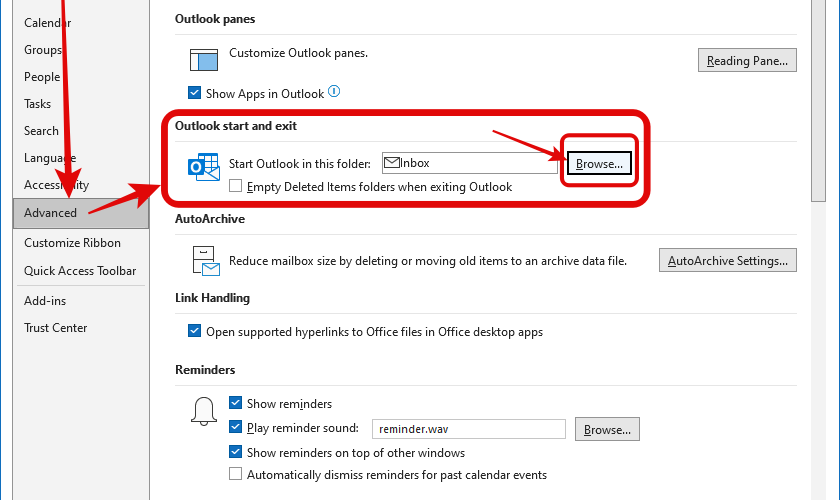Select the Advanced category

pyautogui.click(x=80, y=213)
